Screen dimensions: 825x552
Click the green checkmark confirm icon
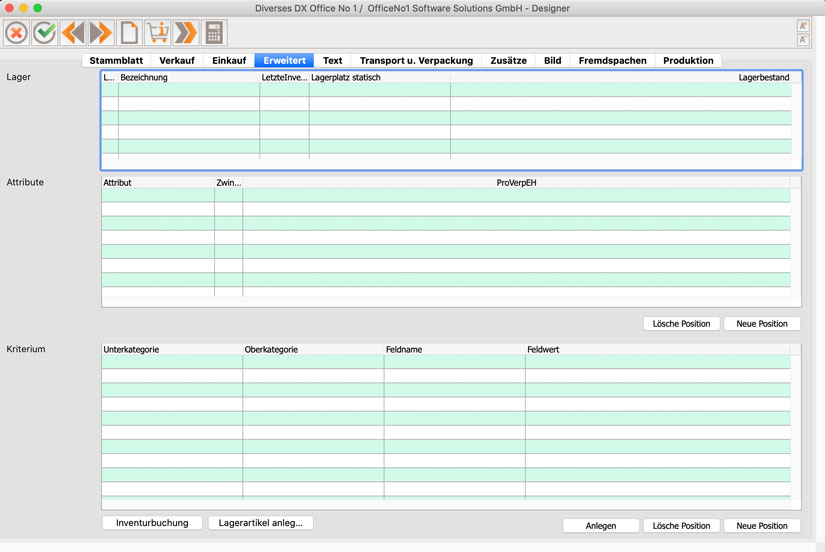[x=45, y=33]
